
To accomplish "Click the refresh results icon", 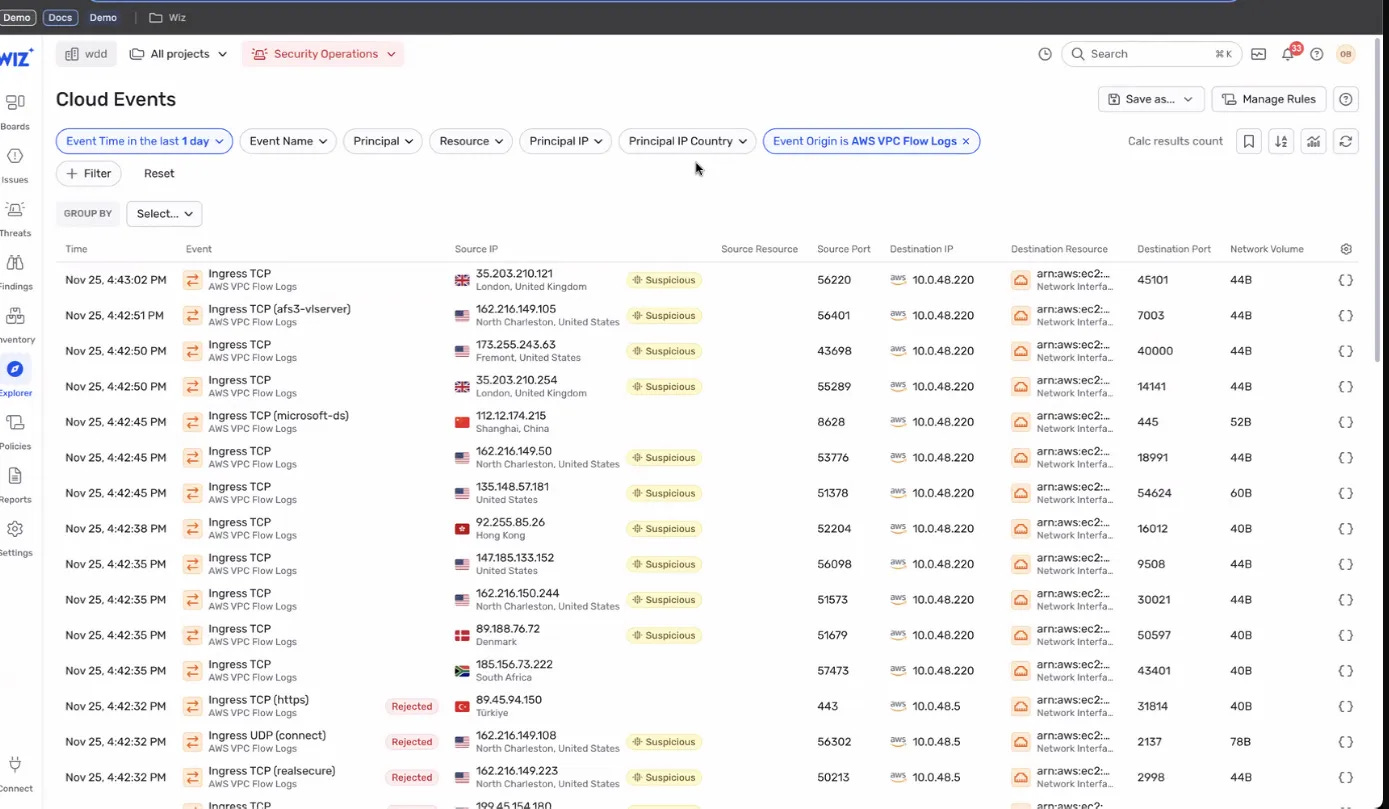I will pyautogui.click(x=1346, y=141).
